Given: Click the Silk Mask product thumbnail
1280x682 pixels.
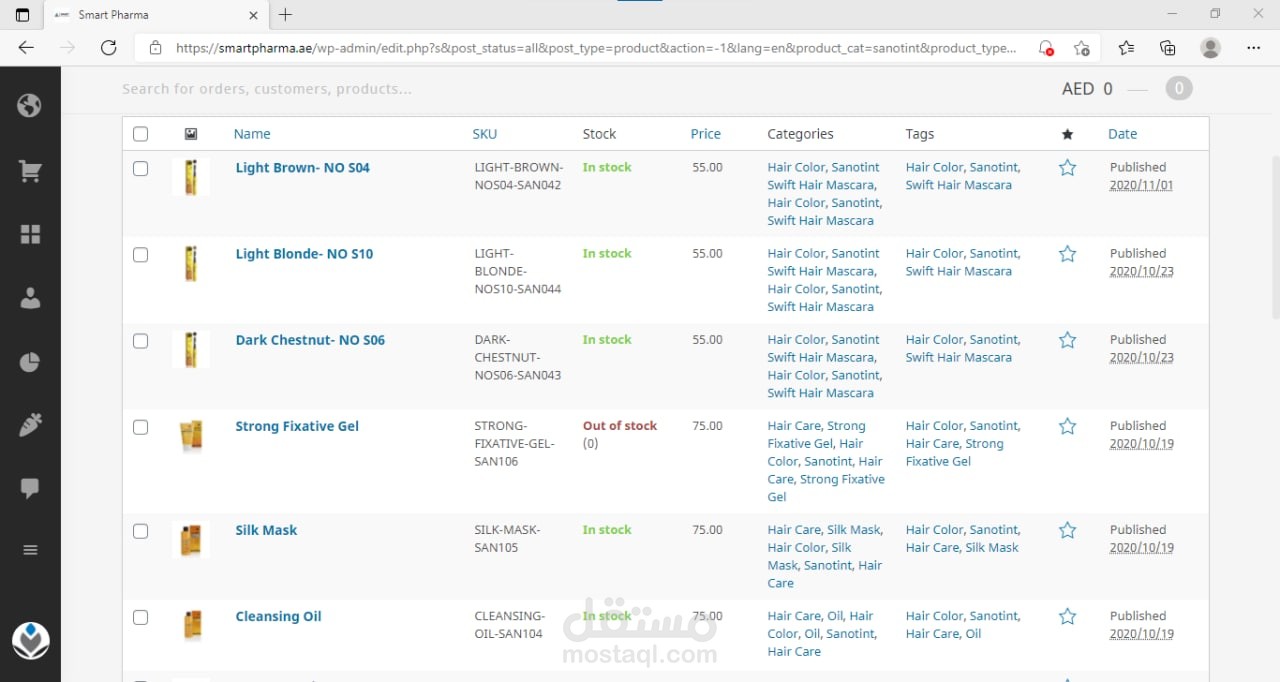Looking at the screenshot, I should click(191, 539).
